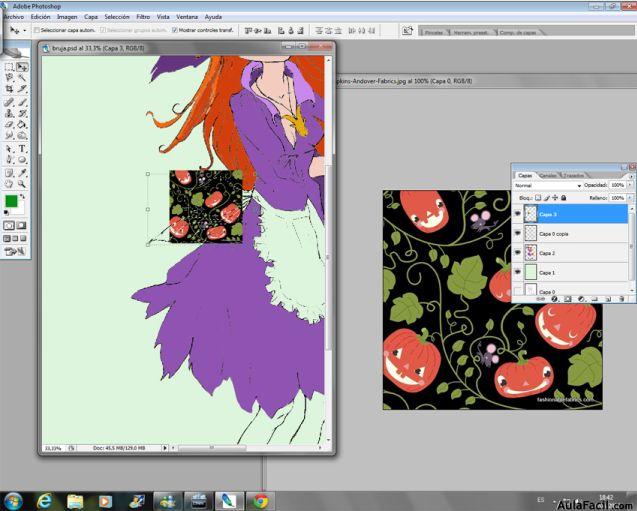
Task: Hide Capa 3 layer via eye icon
Action: (518, 214)
